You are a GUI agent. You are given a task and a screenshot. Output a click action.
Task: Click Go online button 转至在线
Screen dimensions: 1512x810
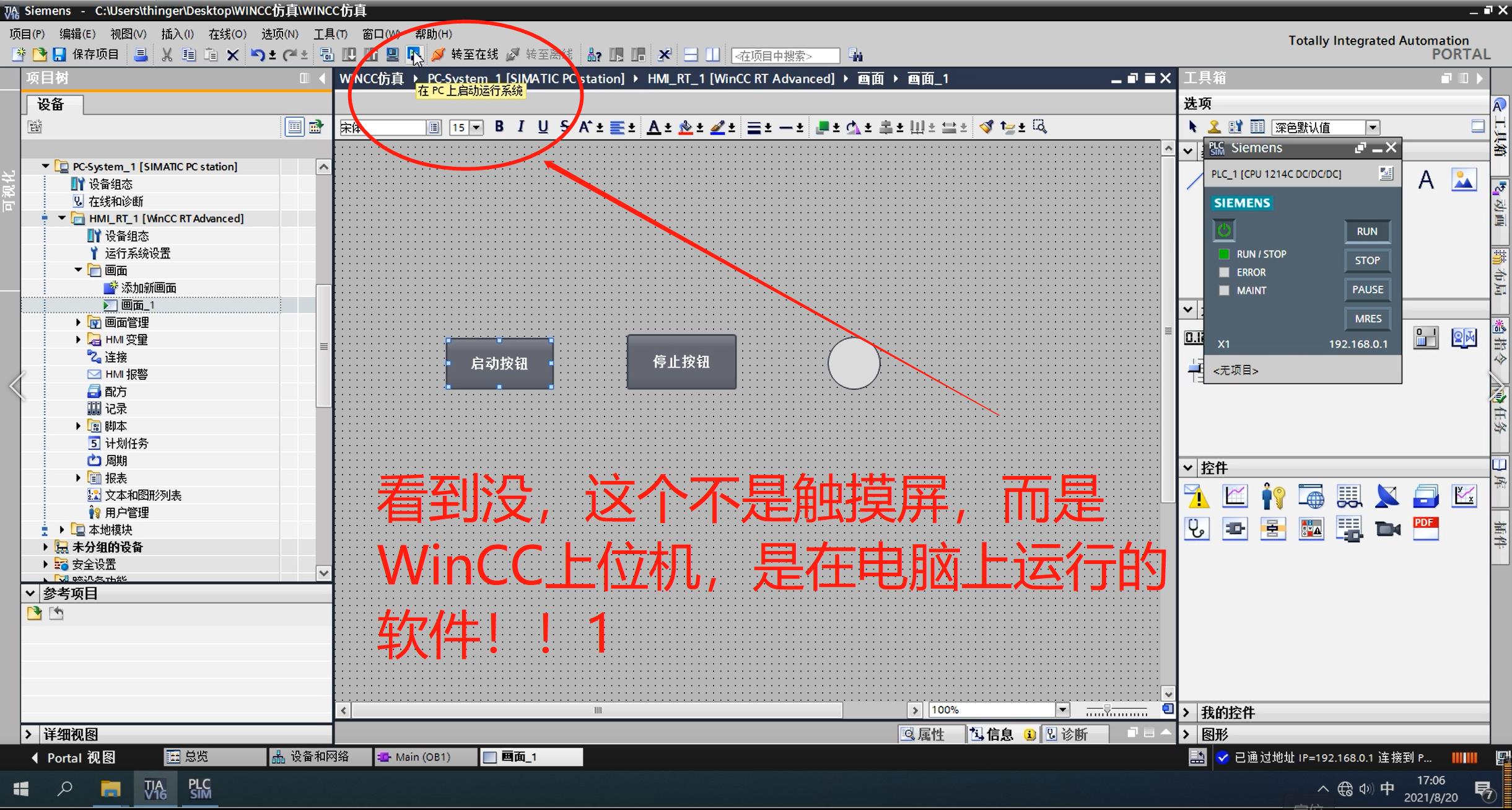[x=465, y=55]
